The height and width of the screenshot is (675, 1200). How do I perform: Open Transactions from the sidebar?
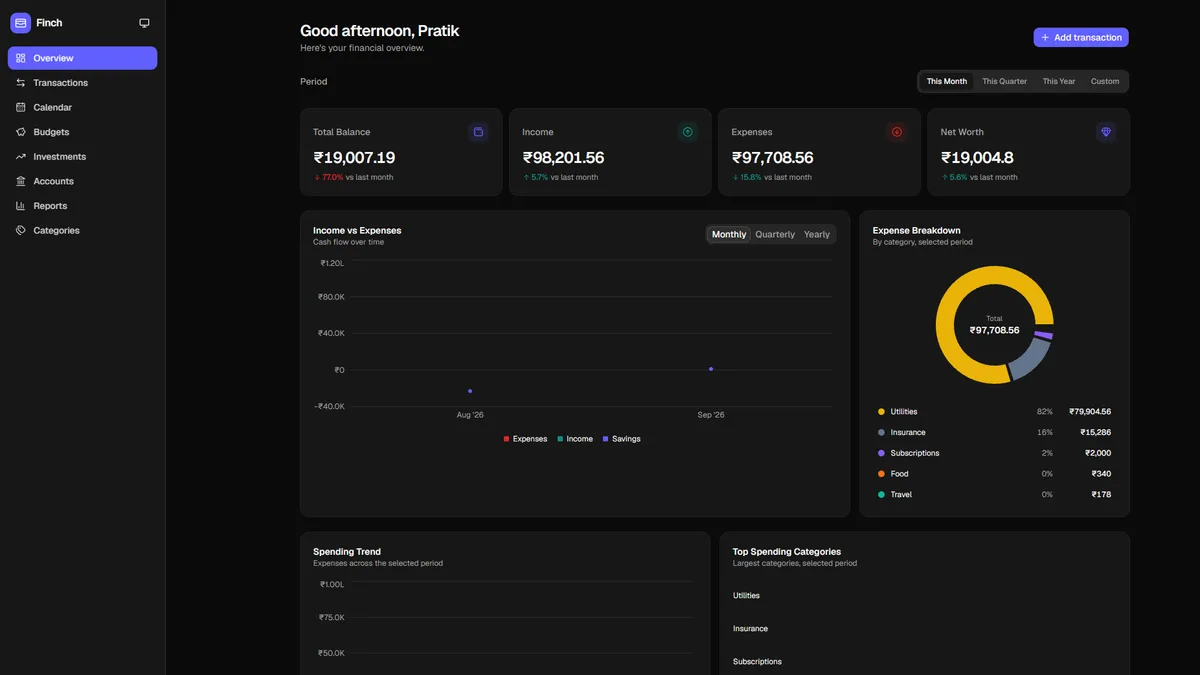click(x=82, y=83)
